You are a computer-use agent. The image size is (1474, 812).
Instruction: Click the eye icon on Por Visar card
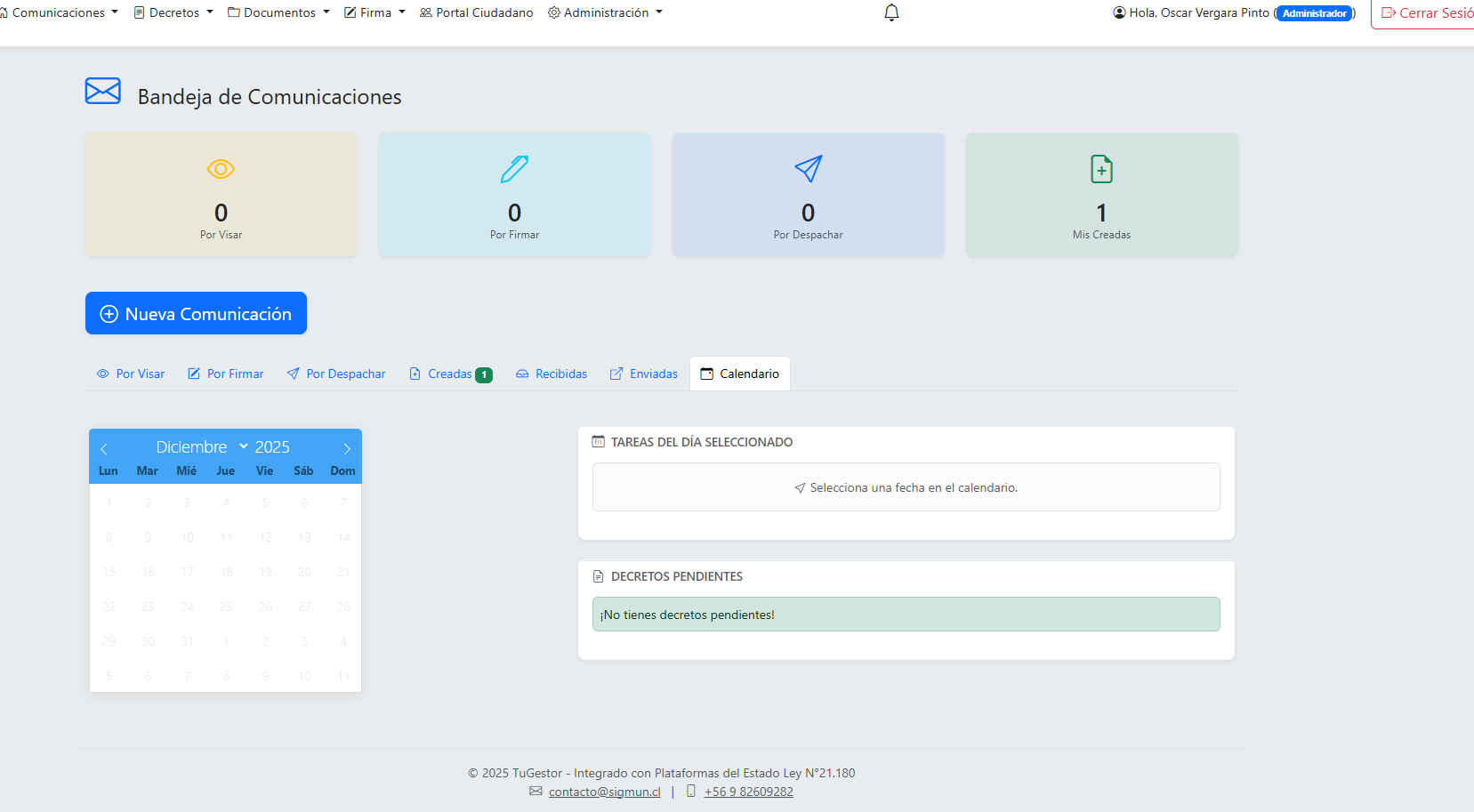click(221, 169)
